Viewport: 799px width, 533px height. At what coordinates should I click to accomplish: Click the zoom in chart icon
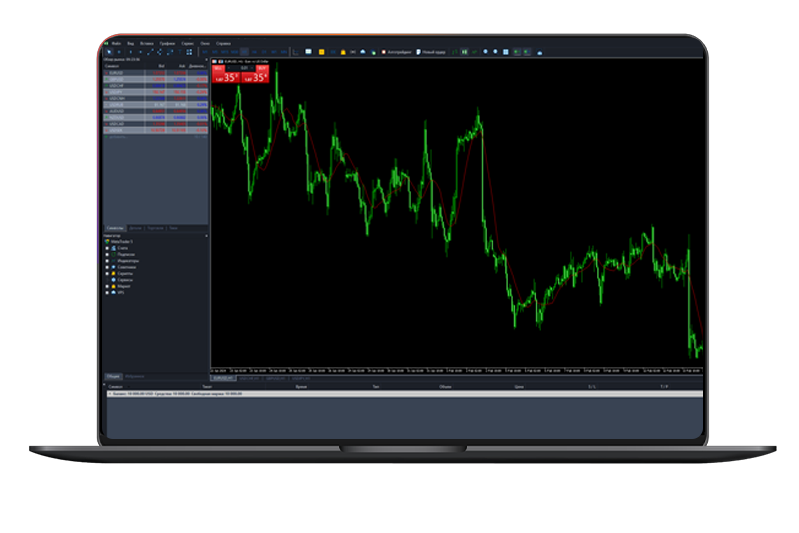pyautogui.click(x=486, y=52)
